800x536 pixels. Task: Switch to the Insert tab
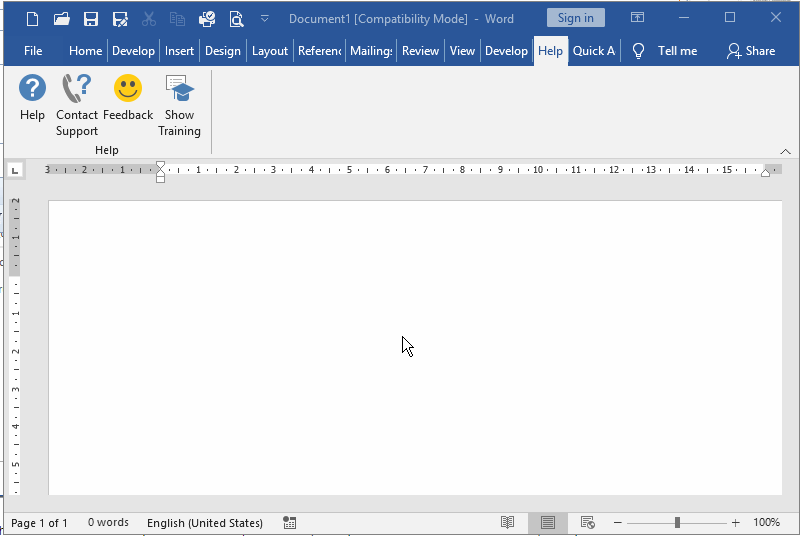[179, 51]
